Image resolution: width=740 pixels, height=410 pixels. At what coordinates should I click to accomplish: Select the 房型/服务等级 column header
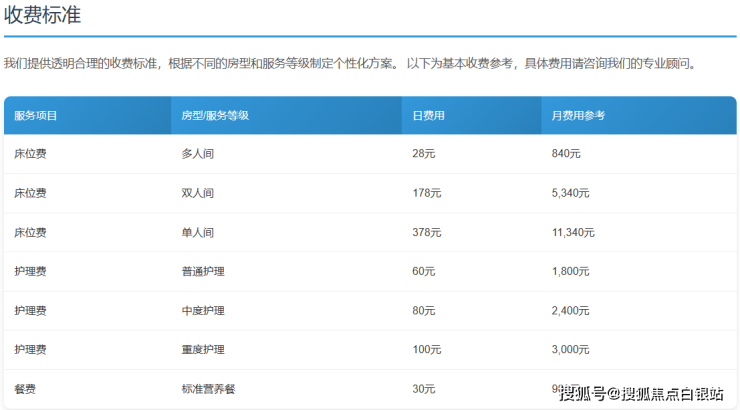pos(215,116)
